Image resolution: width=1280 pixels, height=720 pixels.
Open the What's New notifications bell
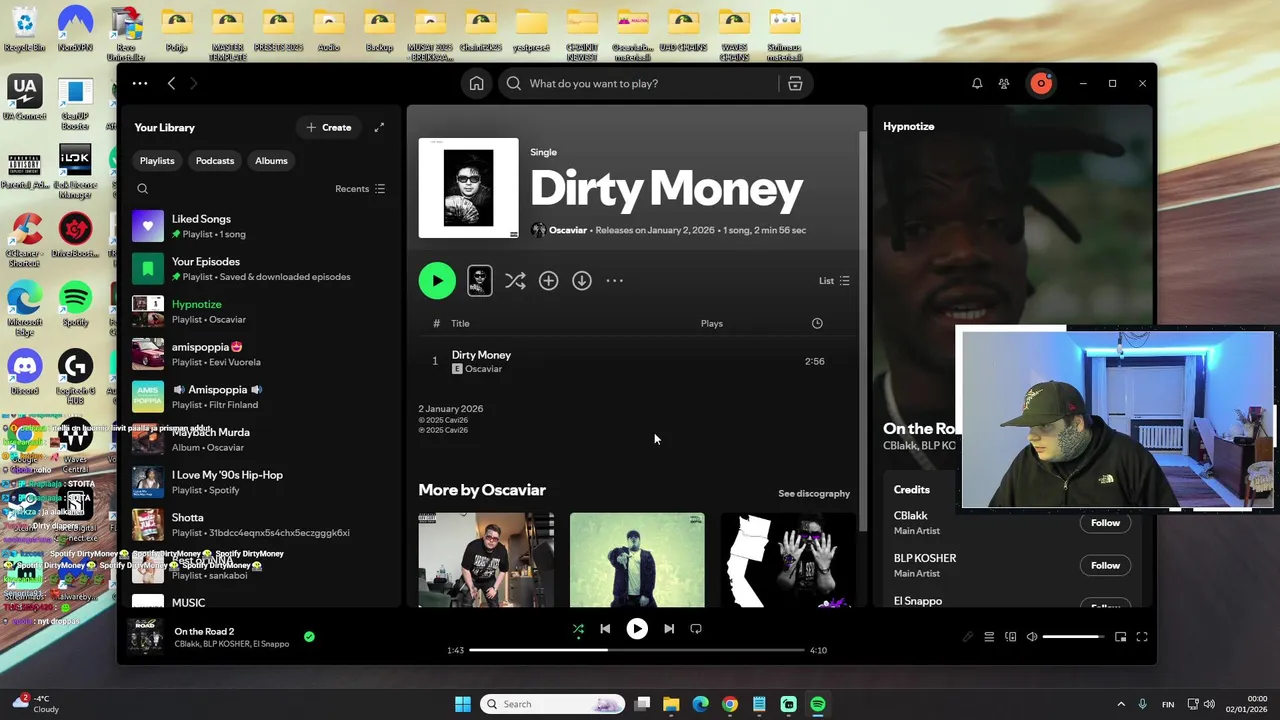[x=977, y=84]
